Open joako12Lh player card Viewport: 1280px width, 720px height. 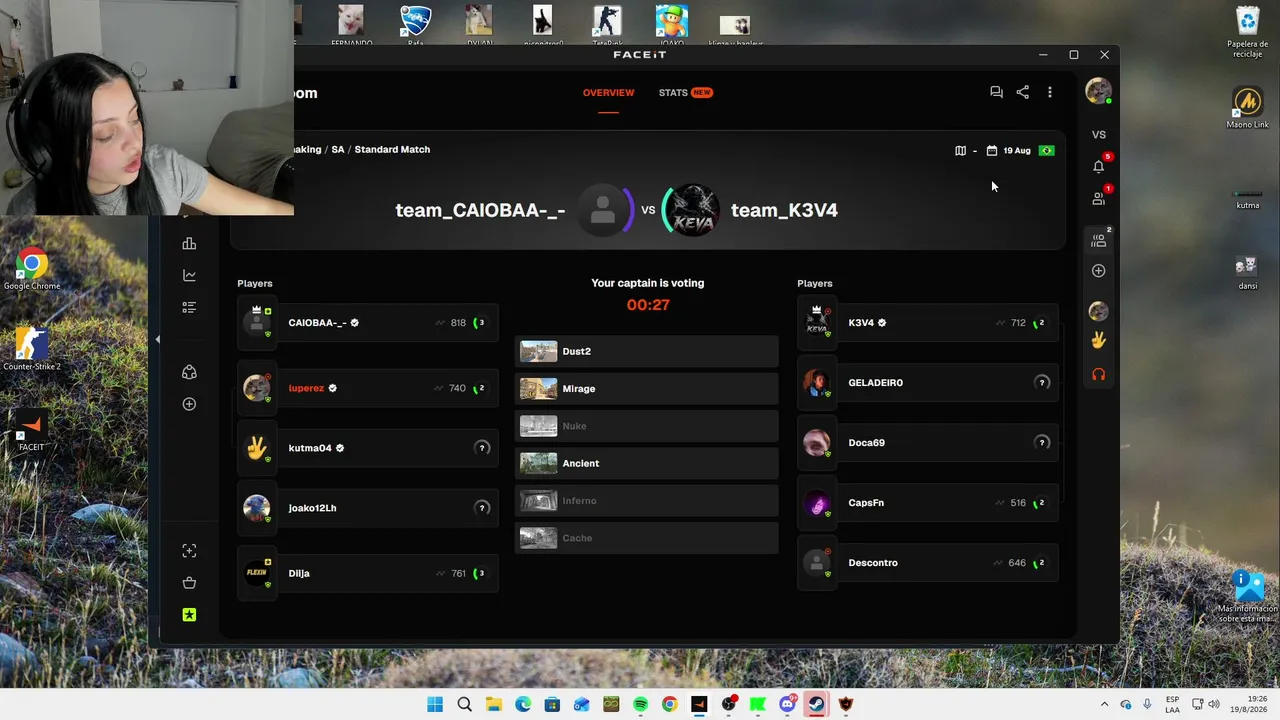(x=368, y=508)
